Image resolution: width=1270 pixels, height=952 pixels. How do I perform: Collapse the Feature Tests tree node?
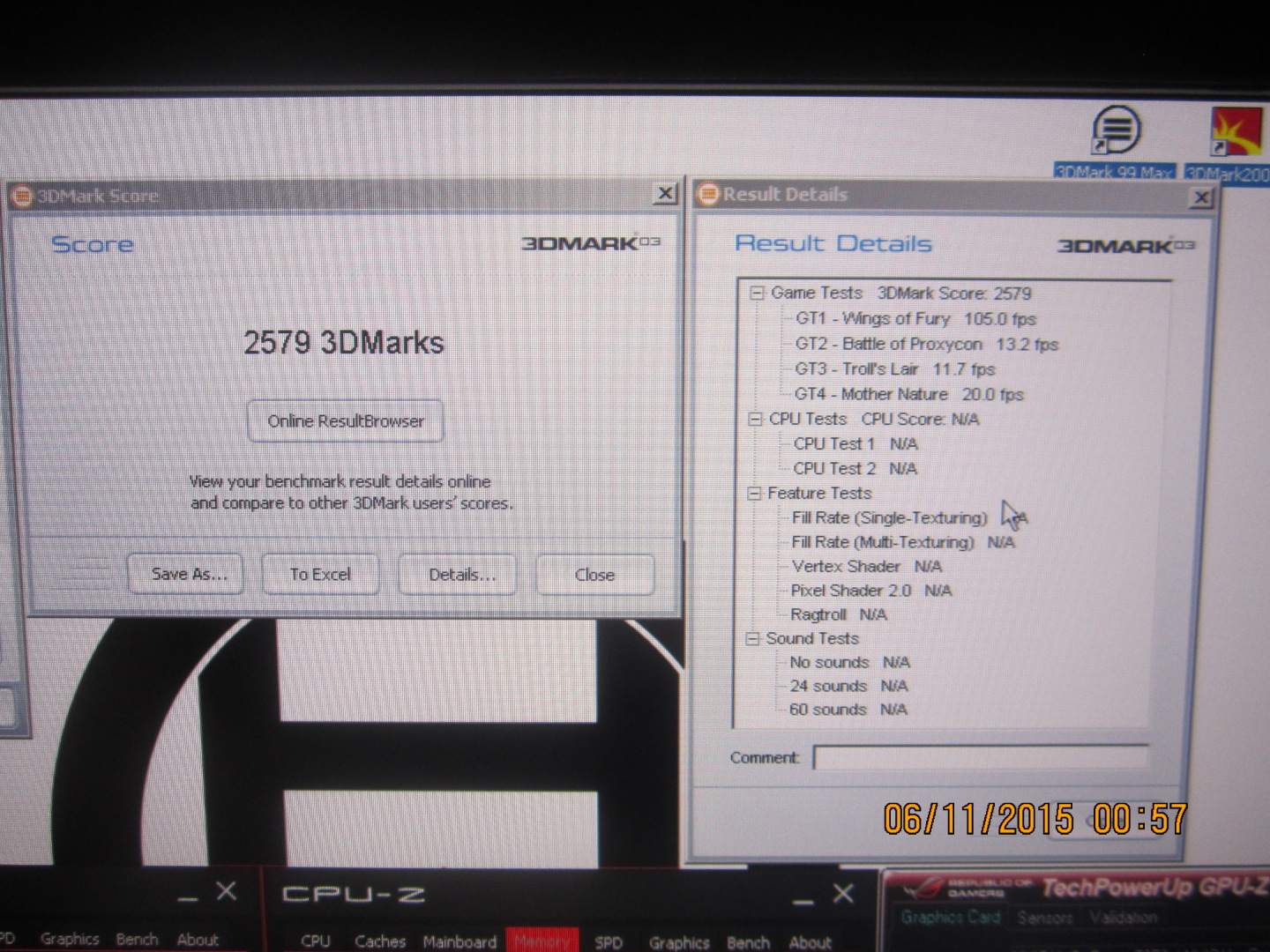pyautogui.click(x=754, y=493)
